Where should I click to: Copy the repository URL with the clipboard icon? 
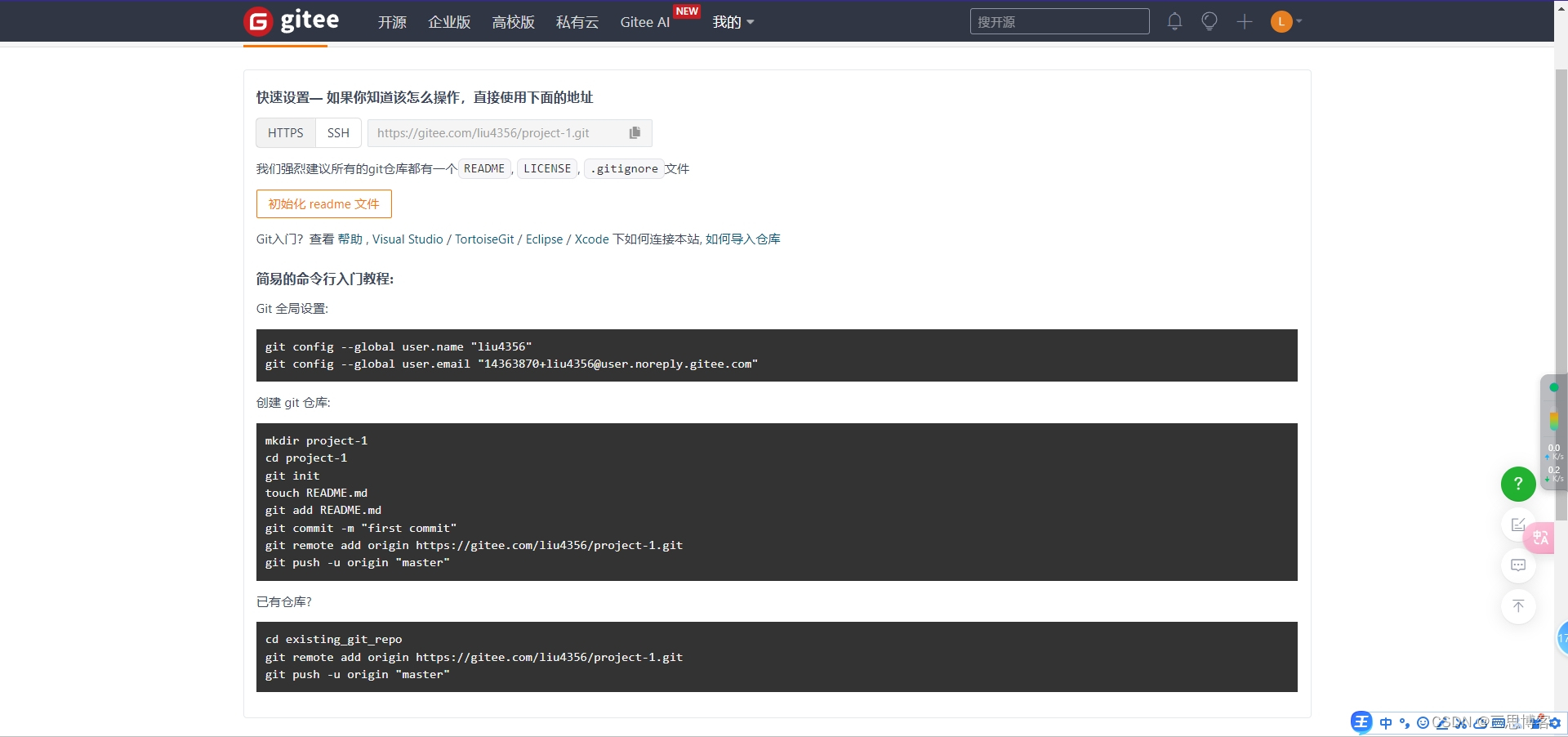click(x=635, y=132)
